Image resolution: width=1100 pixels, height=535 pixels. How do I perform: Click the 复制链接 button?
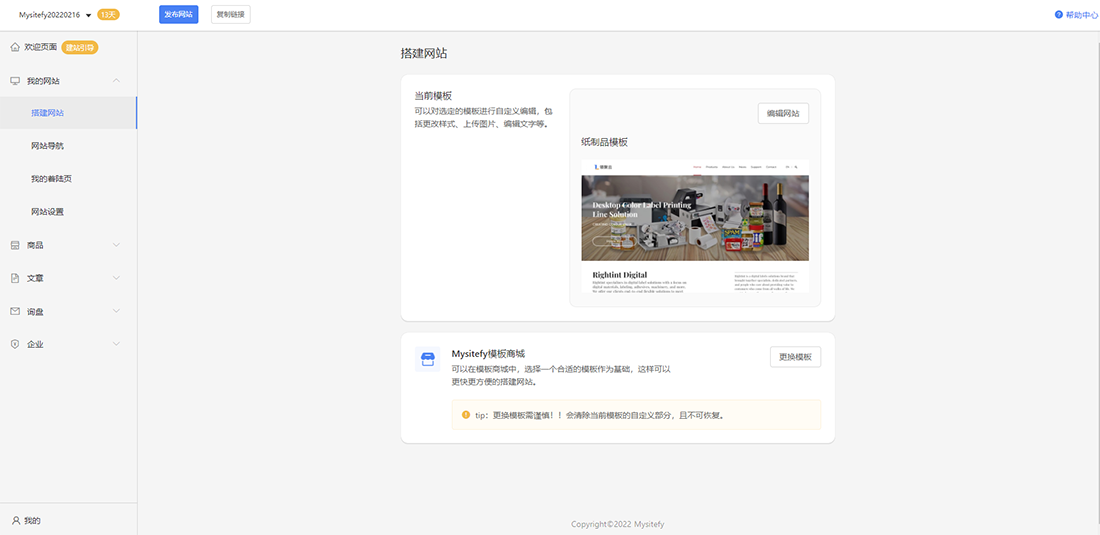tap(231, 14)
